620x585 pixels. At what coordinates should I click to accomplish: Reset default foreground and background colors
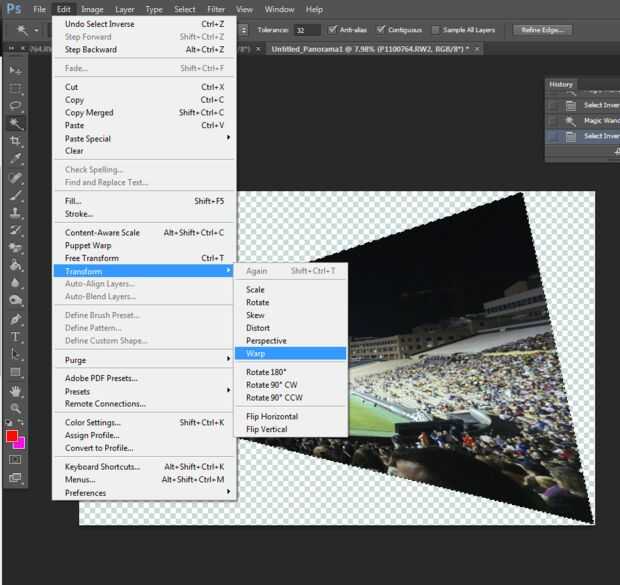pos(9,423)
